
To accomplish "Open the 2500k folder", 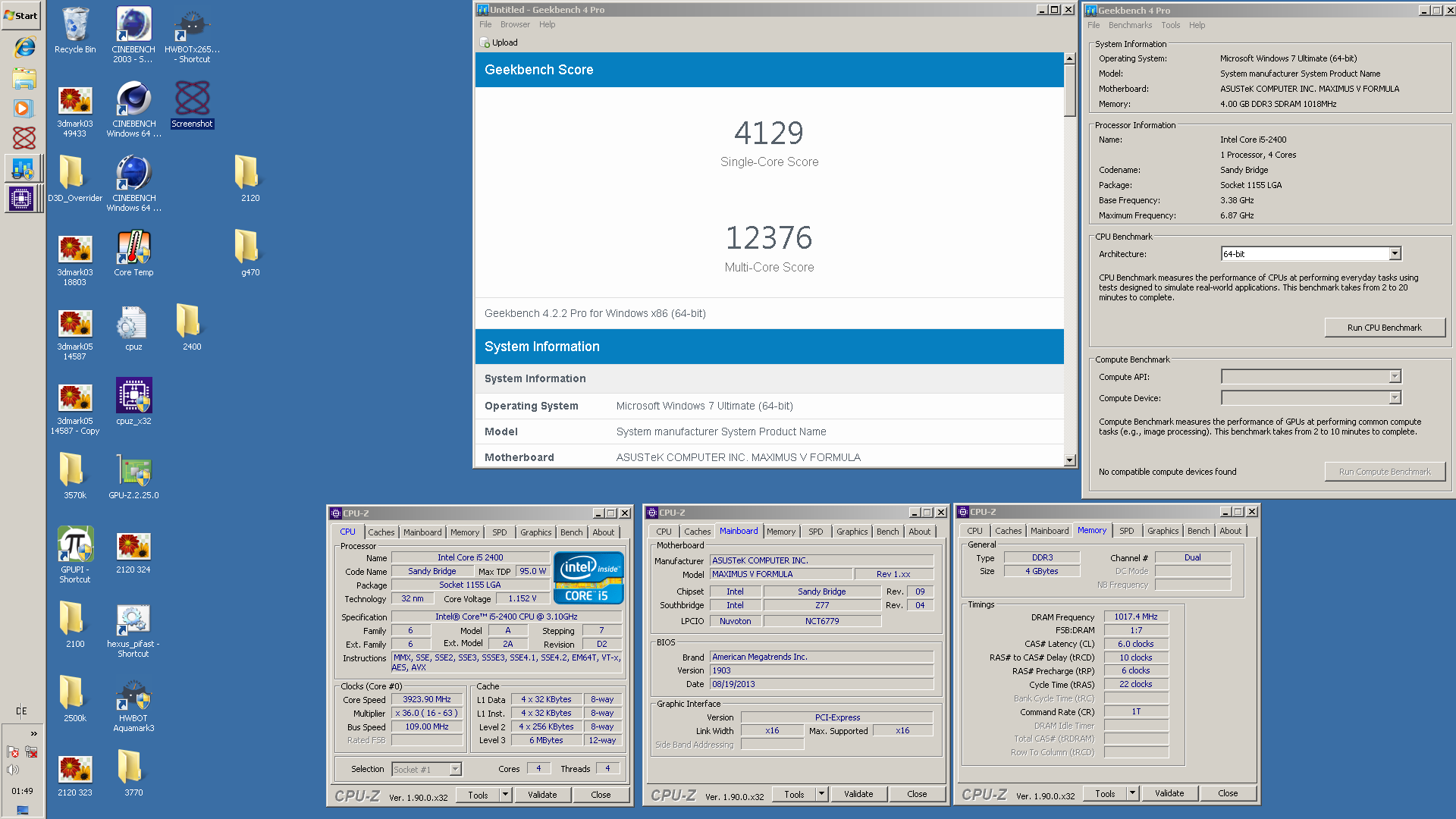I will tap(75, 699).
